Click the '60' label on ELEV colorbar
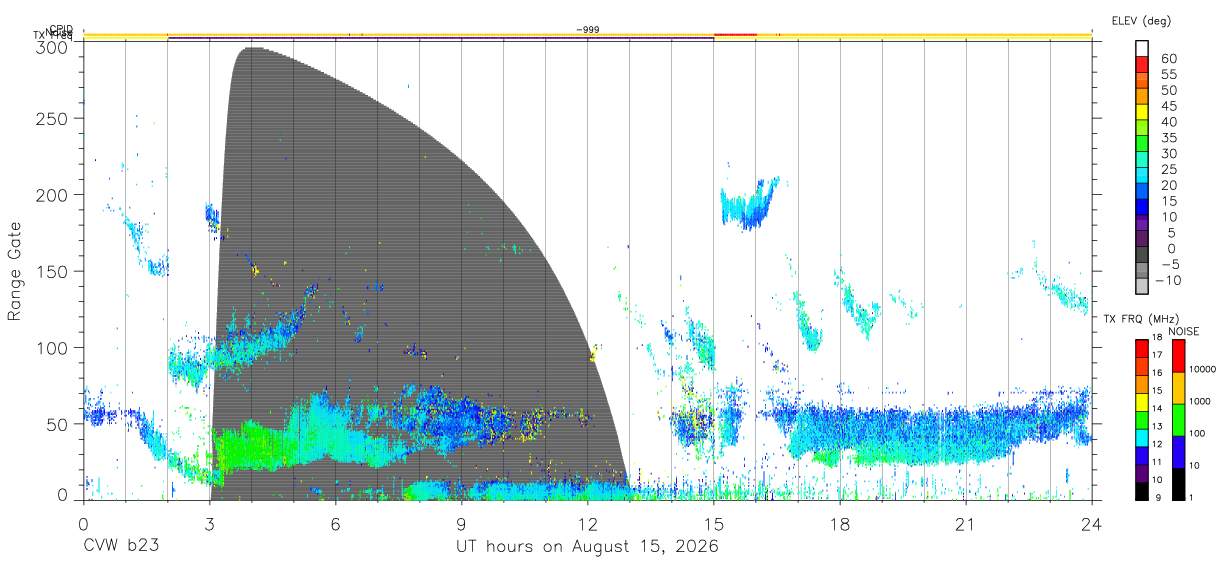This screenshot has width=1228, height=567. pos(1168,58)
